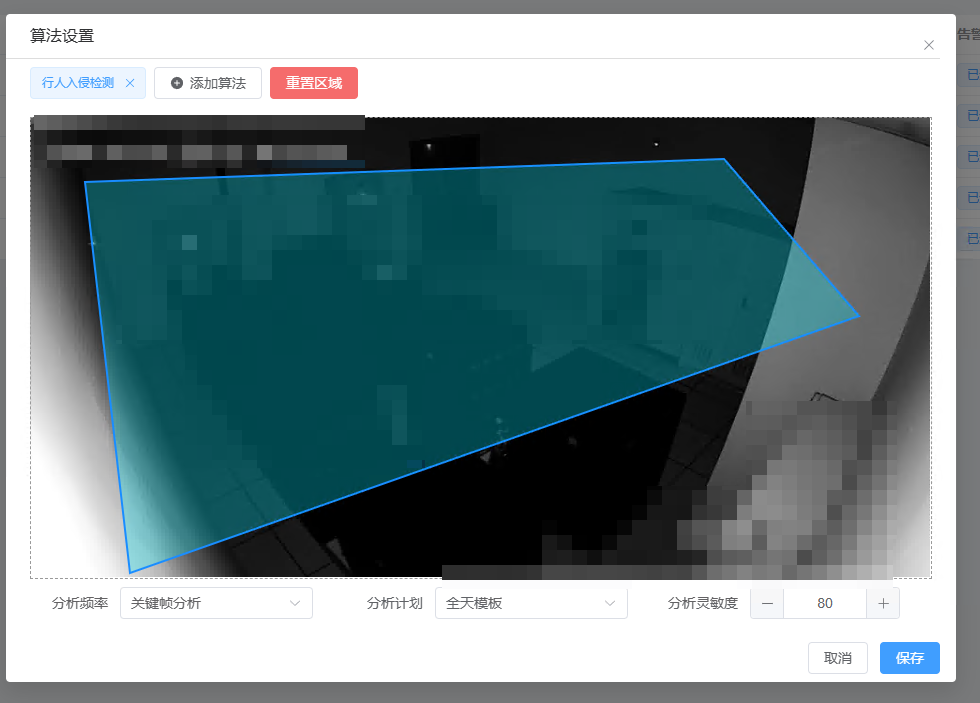Save settings with the 保存 button
The image size is (980, 703).
click(x=910, y=658)
